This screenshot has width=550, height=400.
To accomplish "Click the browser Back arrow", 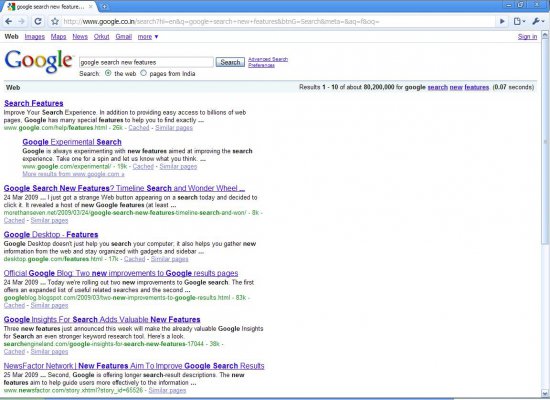I will (x=9, y=21).
